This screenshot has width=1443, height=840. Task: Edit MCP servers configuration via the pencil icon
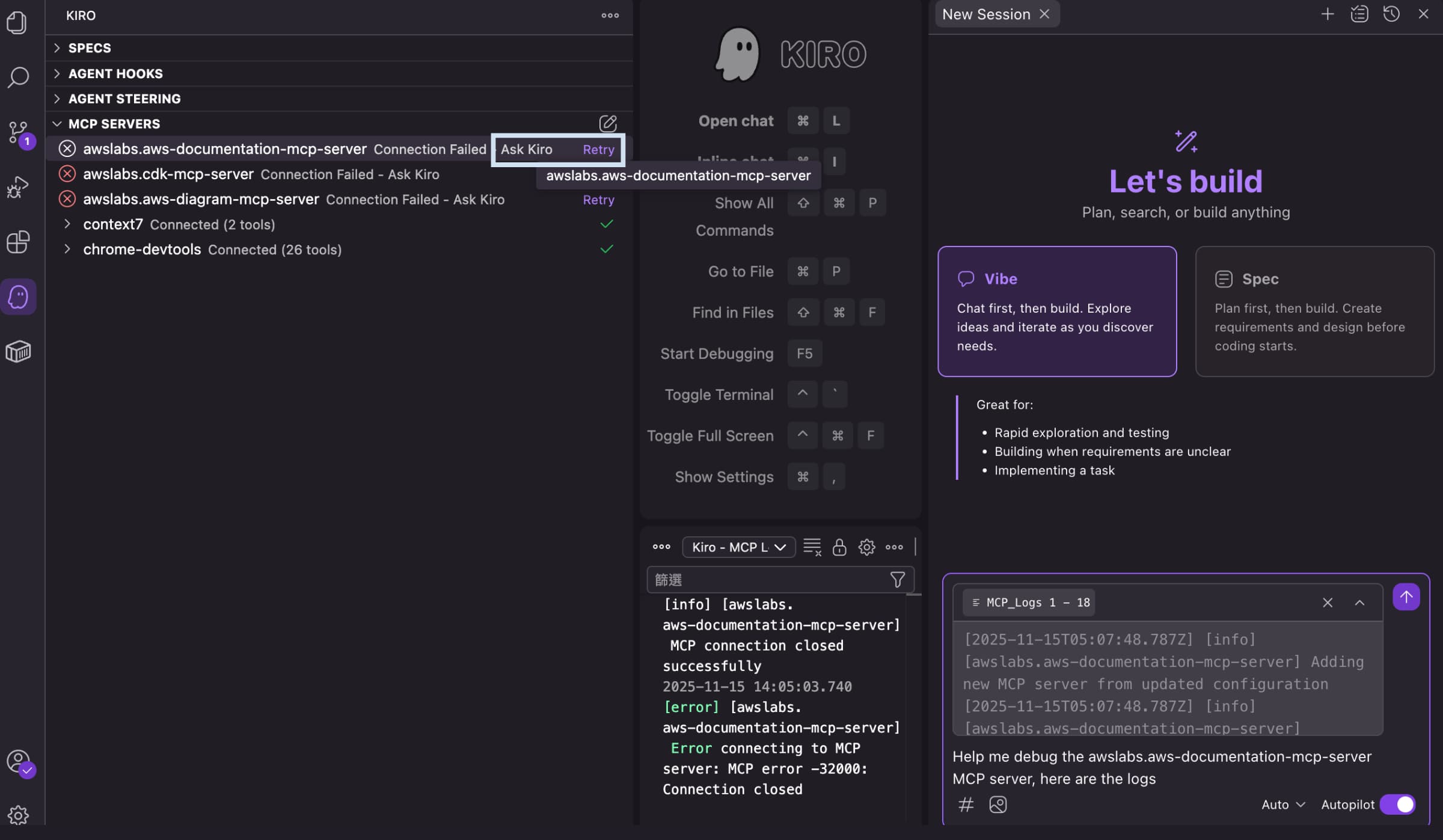pos(609,123)
